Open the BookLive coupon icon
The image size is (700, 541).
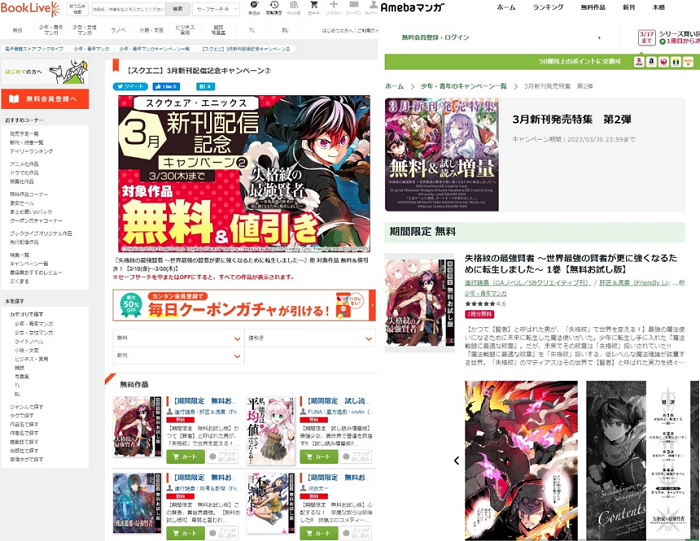[354, 8]
